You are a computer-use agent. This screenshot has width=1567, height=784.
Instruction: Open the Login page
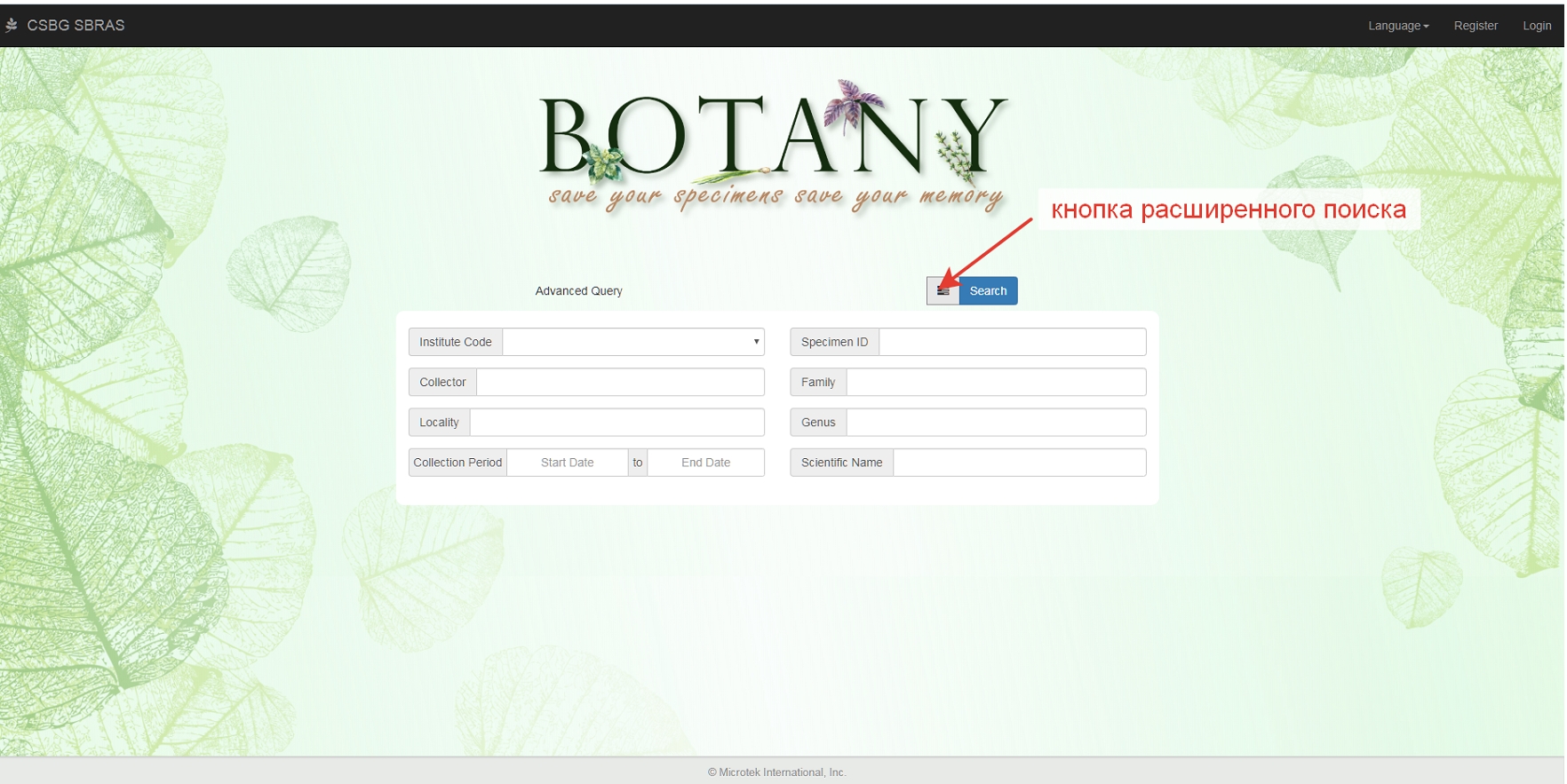pos(1537,26)
